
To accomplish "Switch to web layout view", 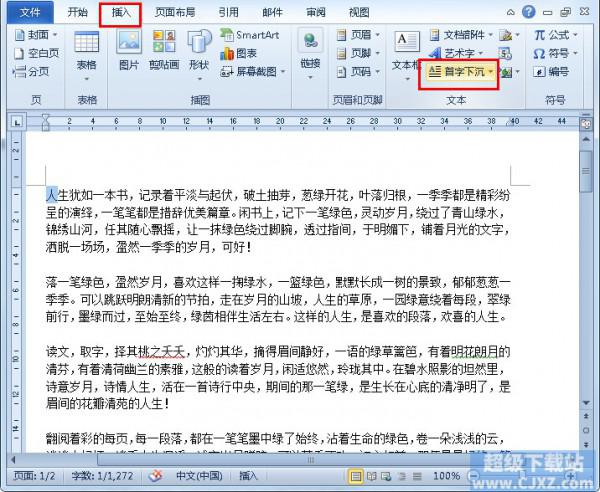I will 386,476.
